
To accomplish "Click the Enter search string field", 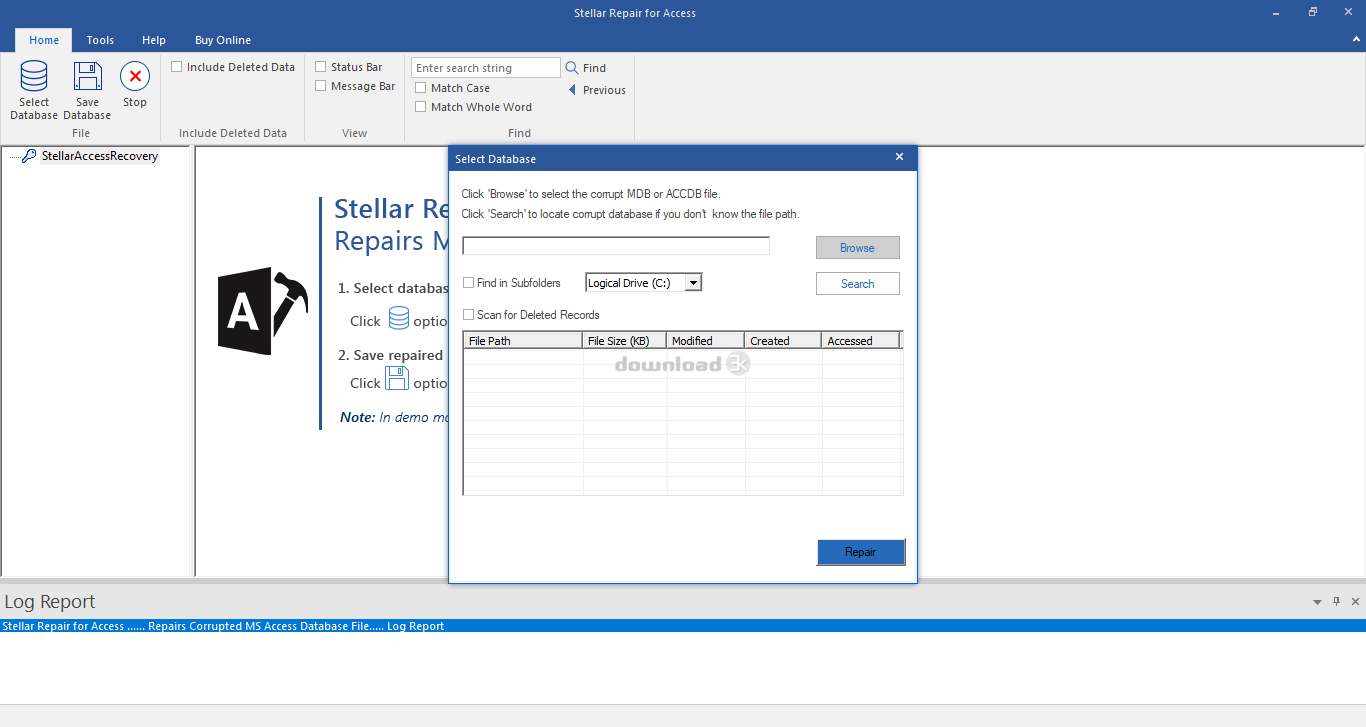I will pos(484,67).
